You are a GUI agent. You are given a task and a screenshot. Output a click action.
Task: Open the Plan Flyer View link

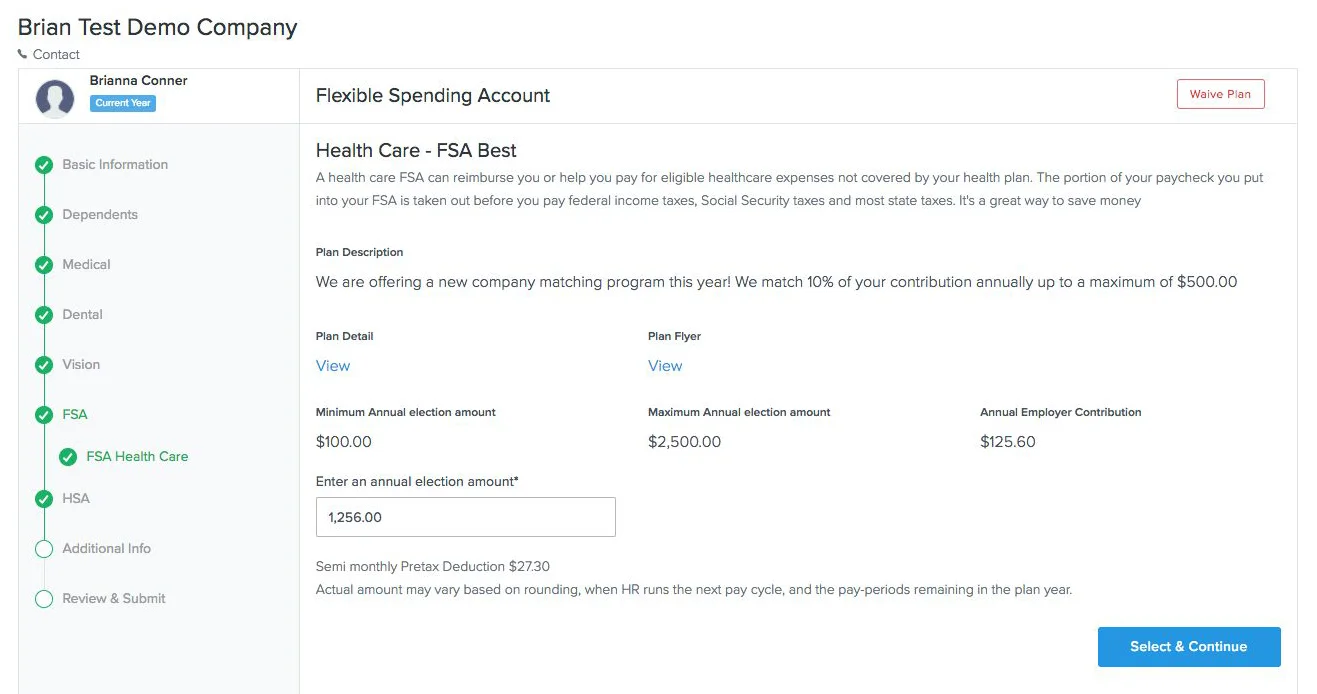[665, 366]
